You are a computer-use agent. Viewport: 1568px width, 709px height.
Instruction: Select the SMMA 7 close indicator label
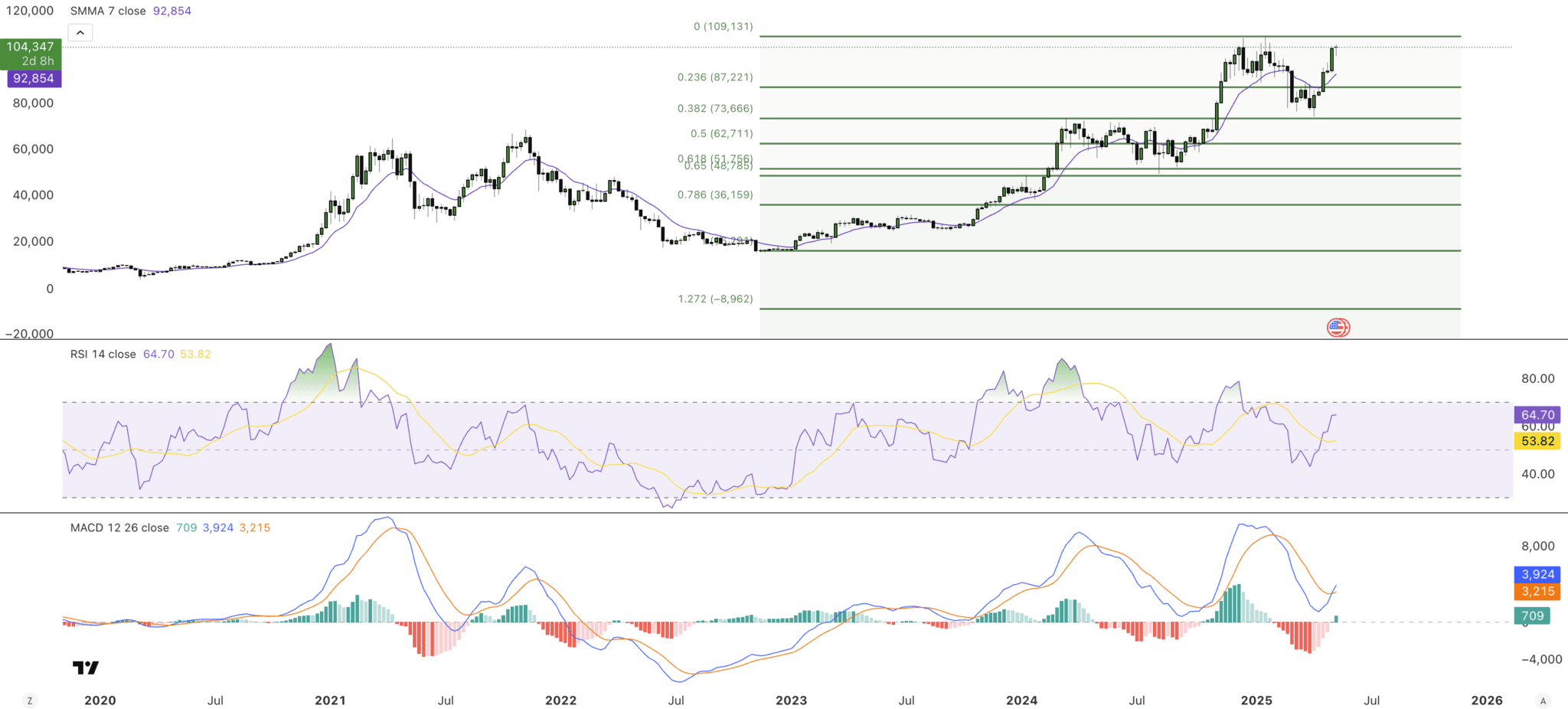click(103, 11)
